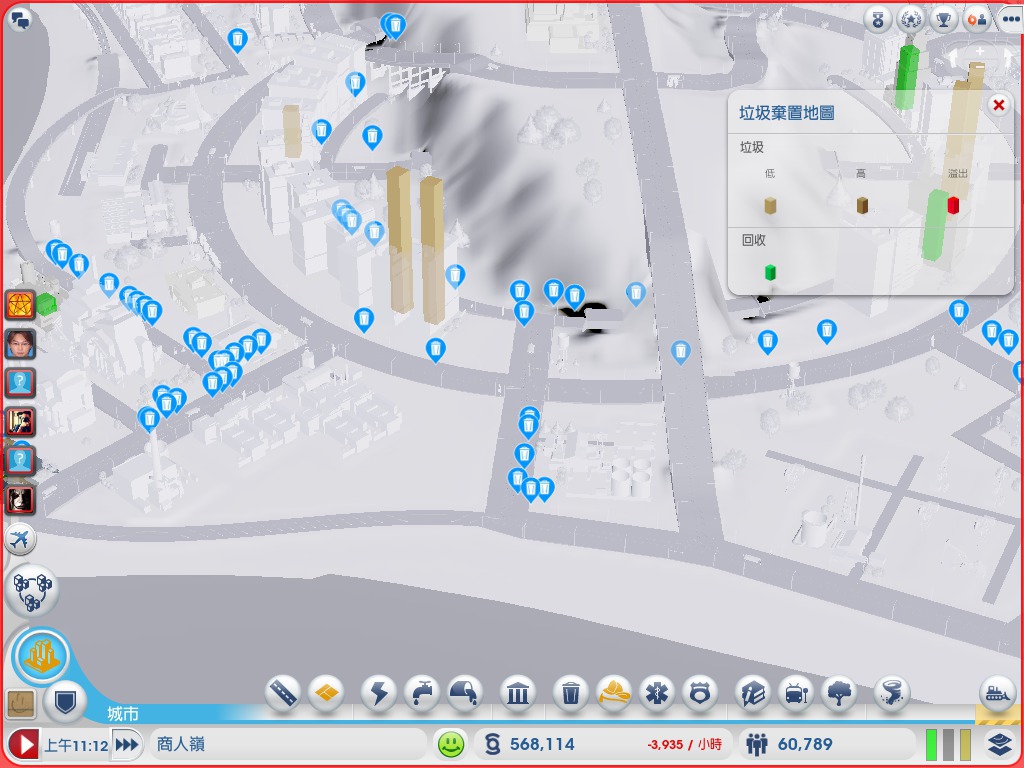Click the red overflow swatch in legend
This screenshot has height=768, width=1024.
(953, 205)
